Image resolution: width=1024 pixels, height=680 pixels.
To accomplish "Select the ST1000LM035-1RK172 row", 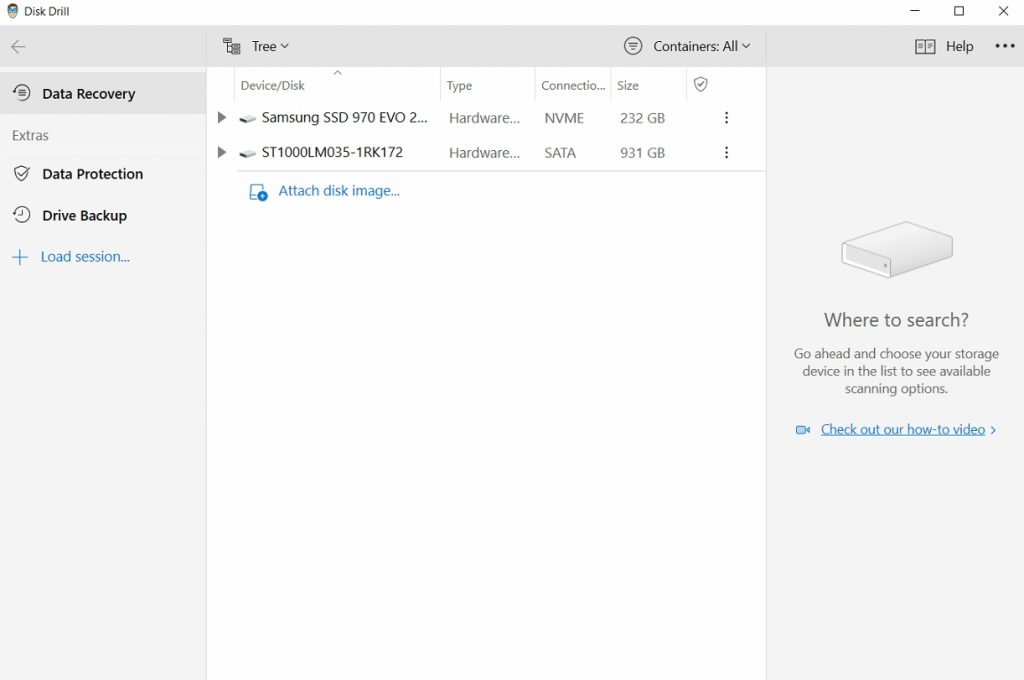I will [x=487, y=152].
